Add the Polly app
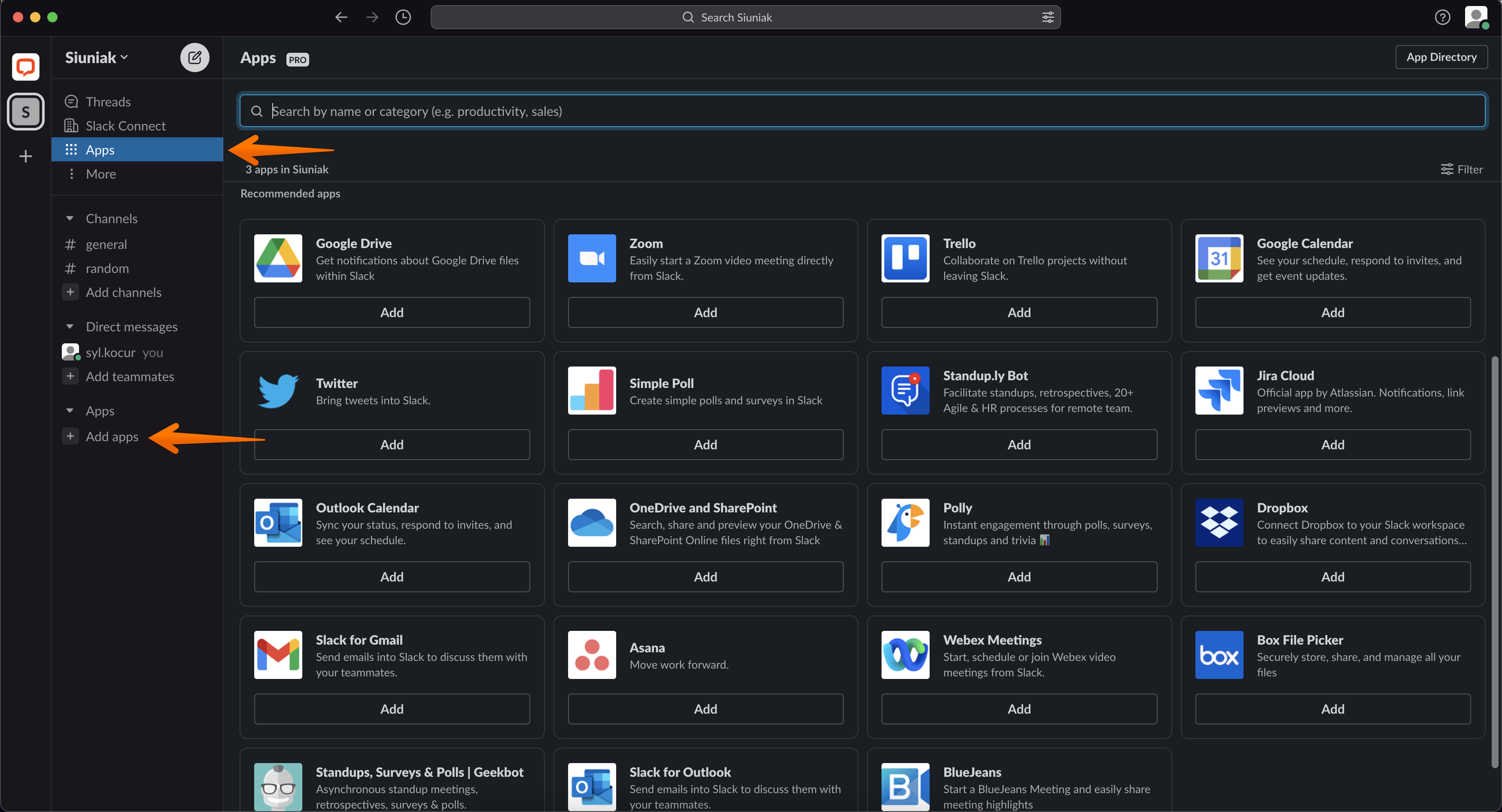The height and width of the screenshot is (812, 1502). 1019,577
